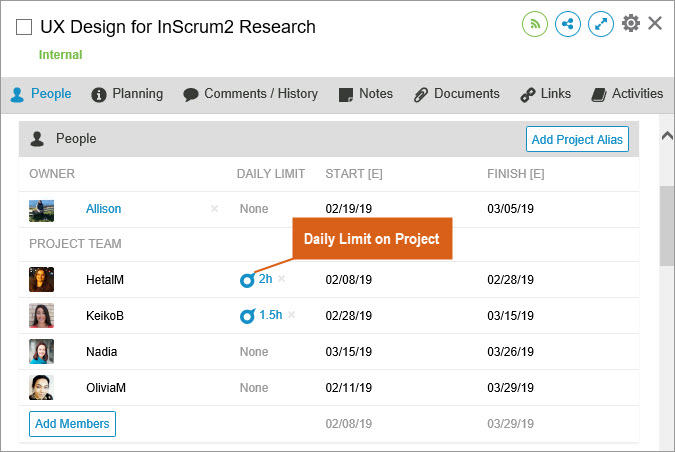675x452 pixels.
Task: Click the green RSS feed icon
Action: [535, 24]
